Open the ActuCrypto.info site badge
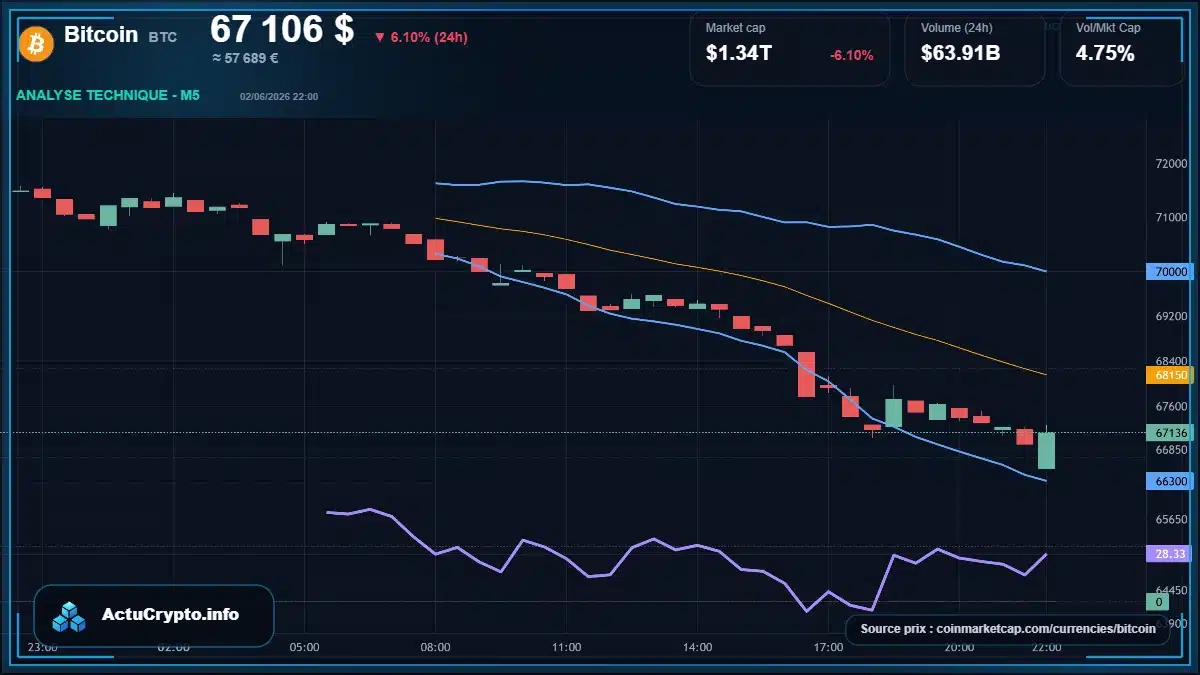The height and width of the screenshot is (675, 1200). (x=154, y=615)
